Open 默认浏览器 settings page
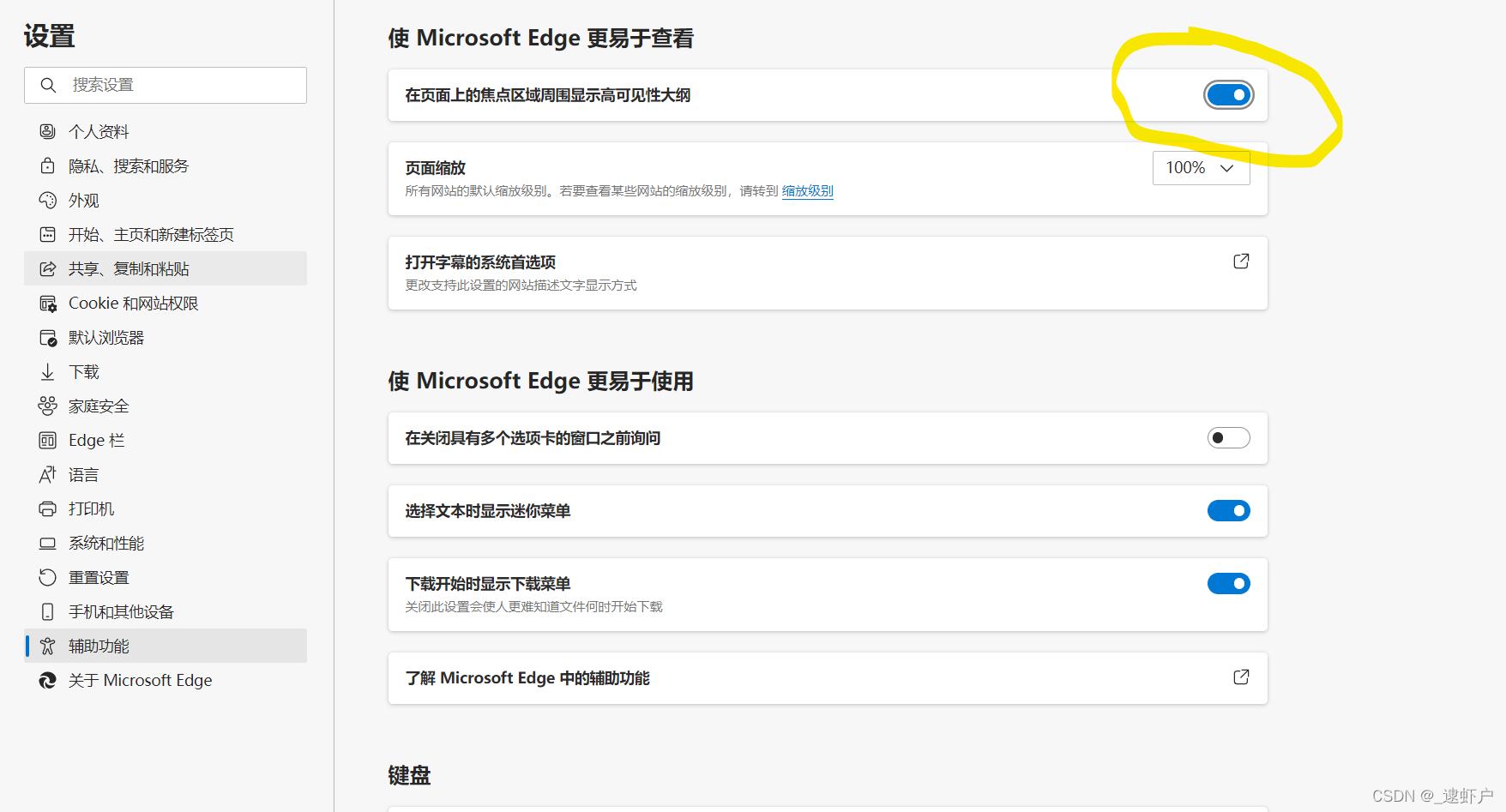This screenshot has height=812, width=1506. point(166,337)
